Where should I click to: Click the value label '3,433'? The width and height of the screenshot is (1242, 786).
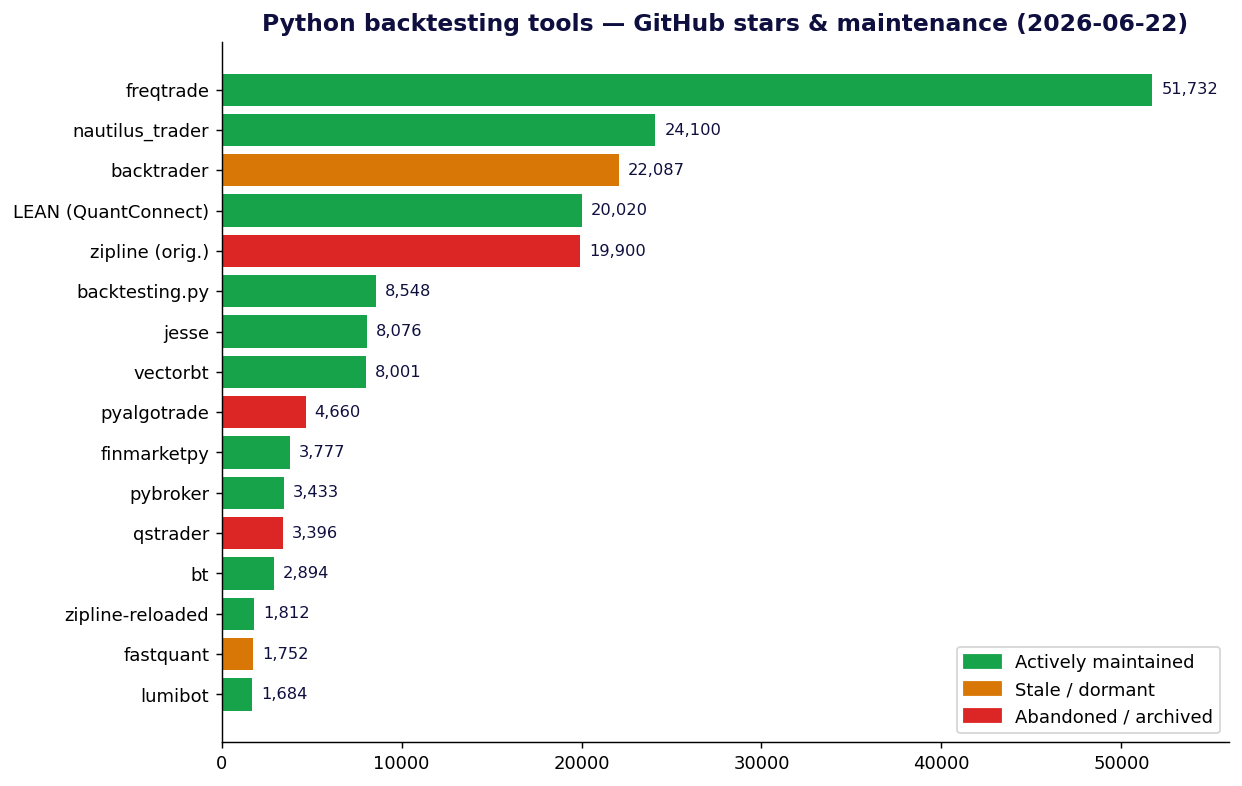pyautogui.click(x=316, y=493)
